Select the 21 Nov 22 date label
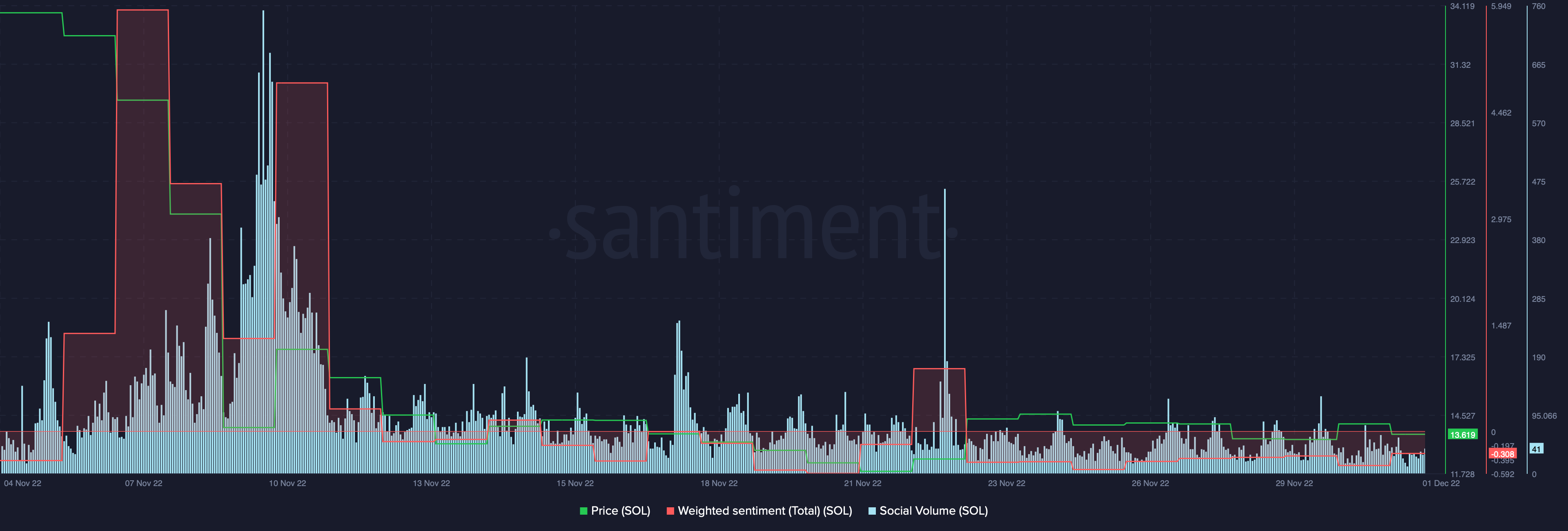The image size is (1568, 531). [x=862, y=484]
